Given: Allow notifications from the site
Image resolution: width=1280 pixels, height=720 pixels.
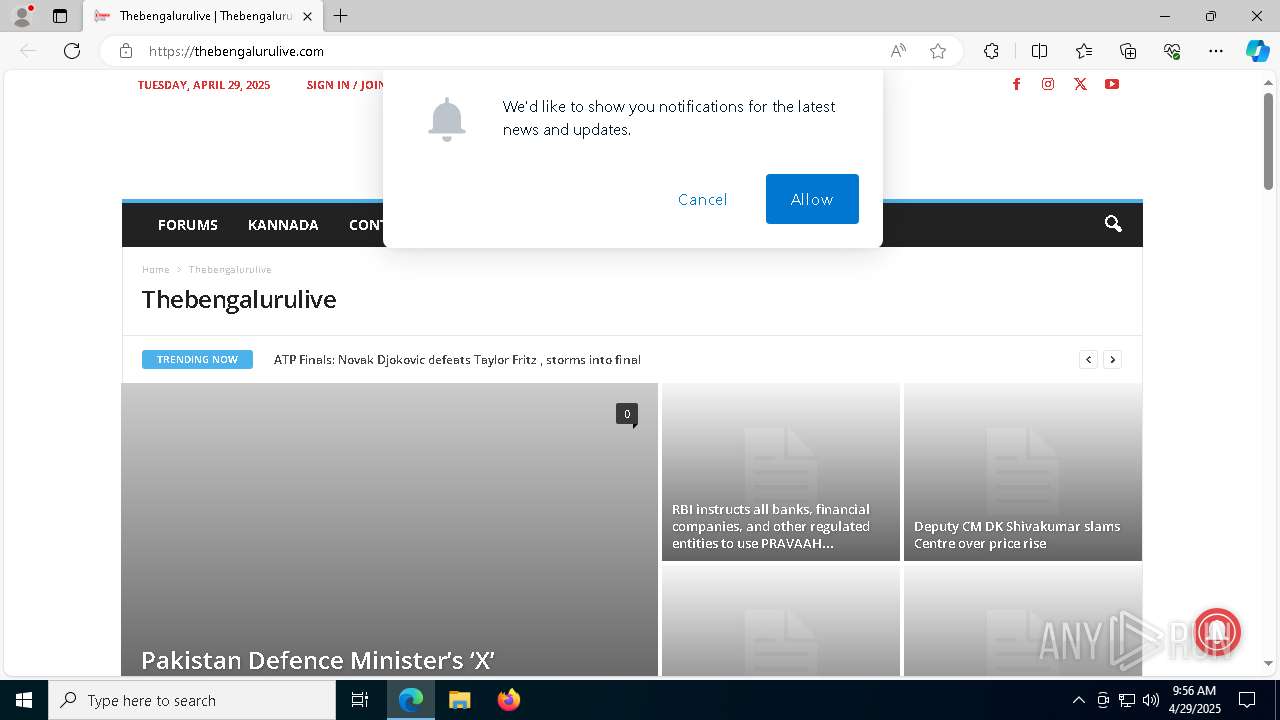Looking at the screenshot, I should pyautogui.click(x=812, y=199).
